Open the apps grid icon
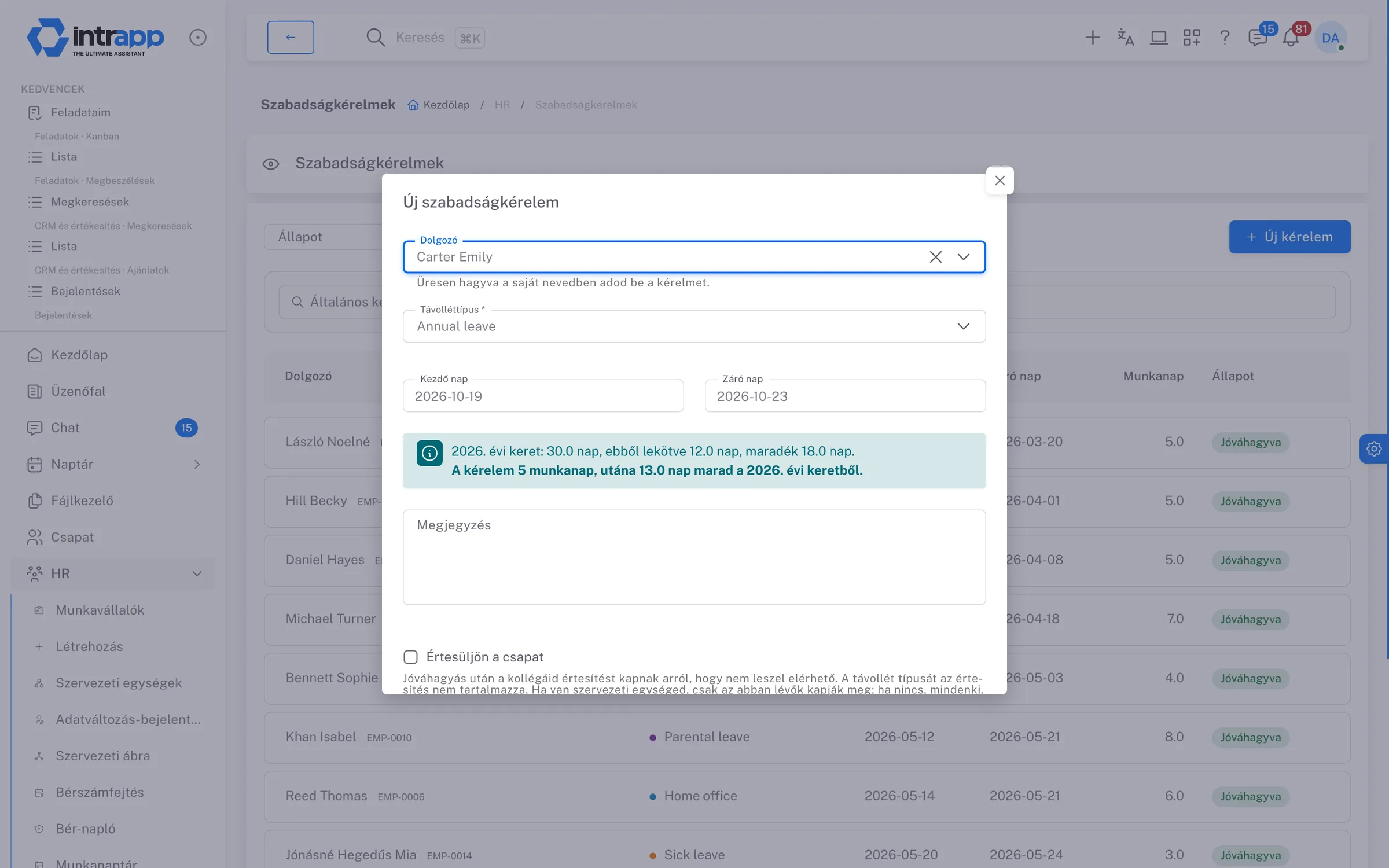 (x=1192, y=38)
